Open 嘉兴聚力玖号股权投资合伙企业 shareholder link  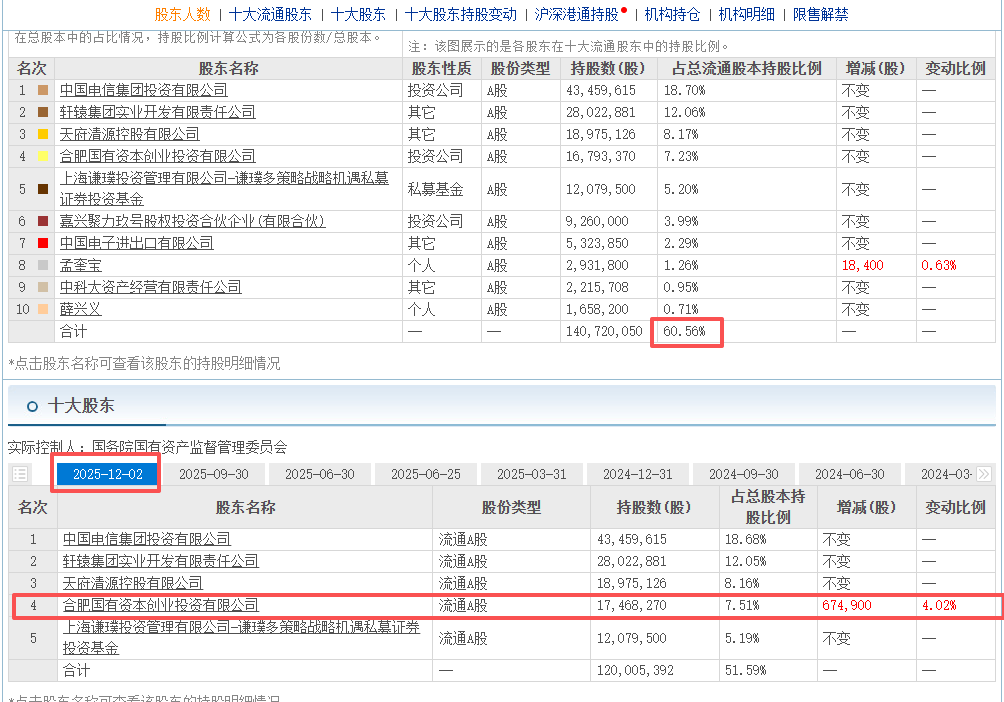[x=192, y=221]
